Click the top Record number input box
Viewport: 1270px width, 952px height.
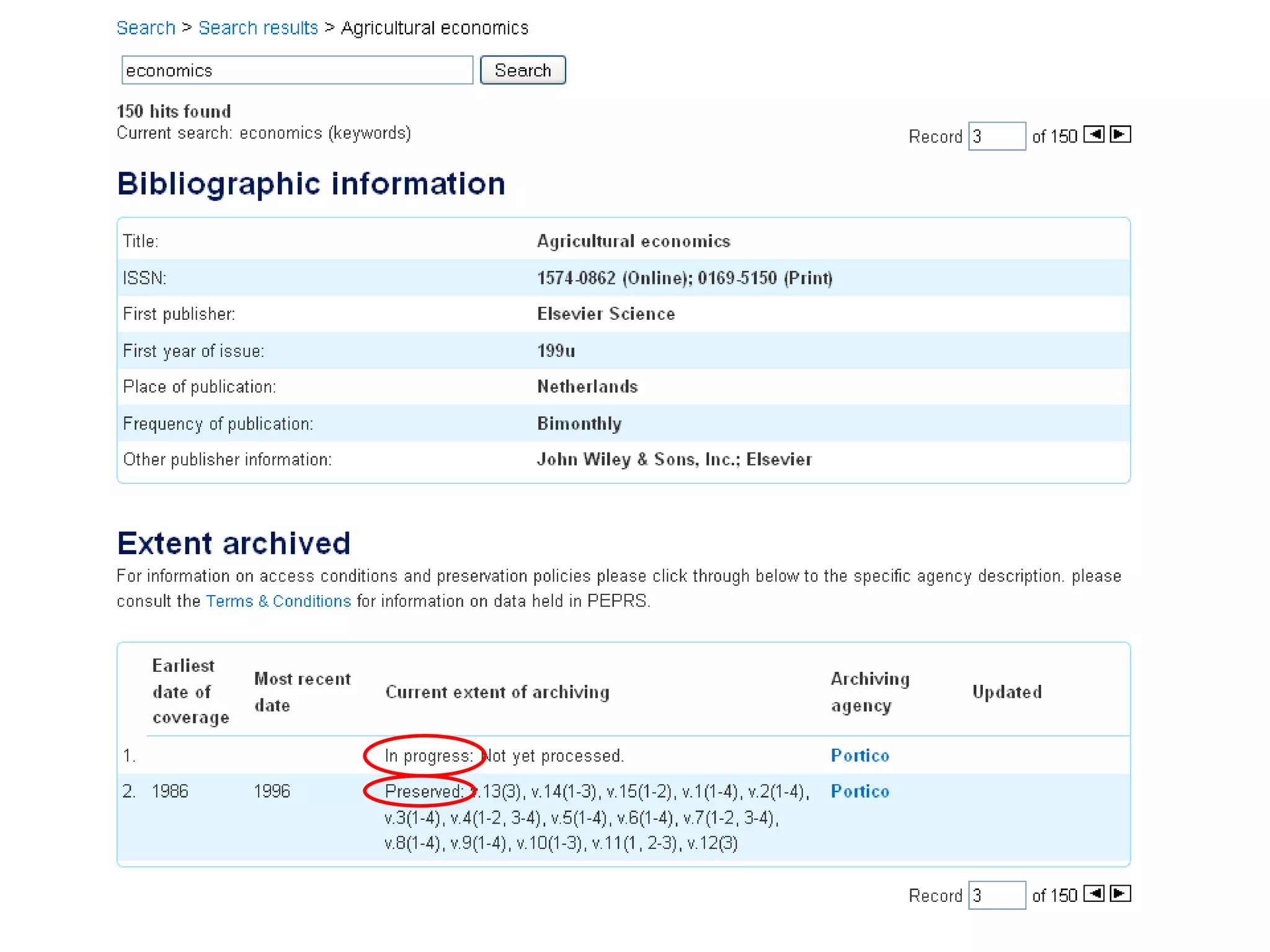pos(997,136)
